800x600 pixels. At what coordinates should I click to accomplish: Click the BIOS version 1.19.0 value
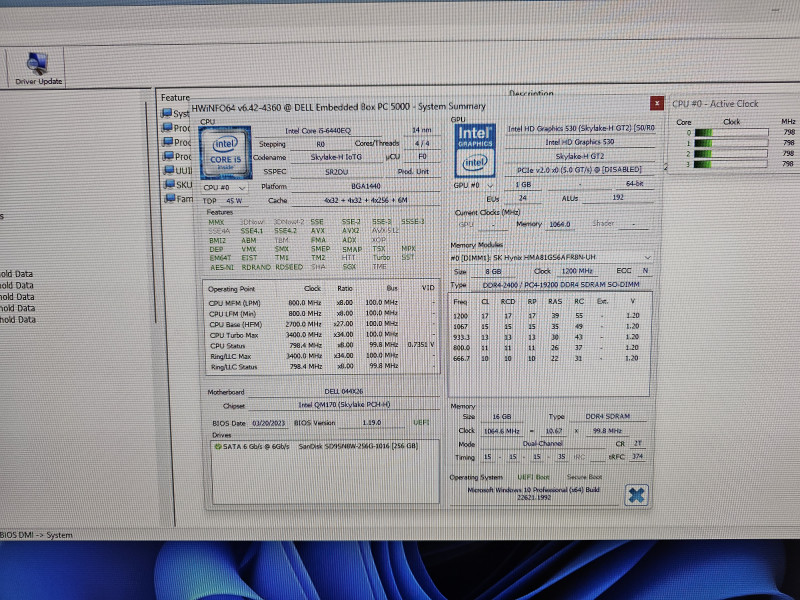(x=371, y=423)
